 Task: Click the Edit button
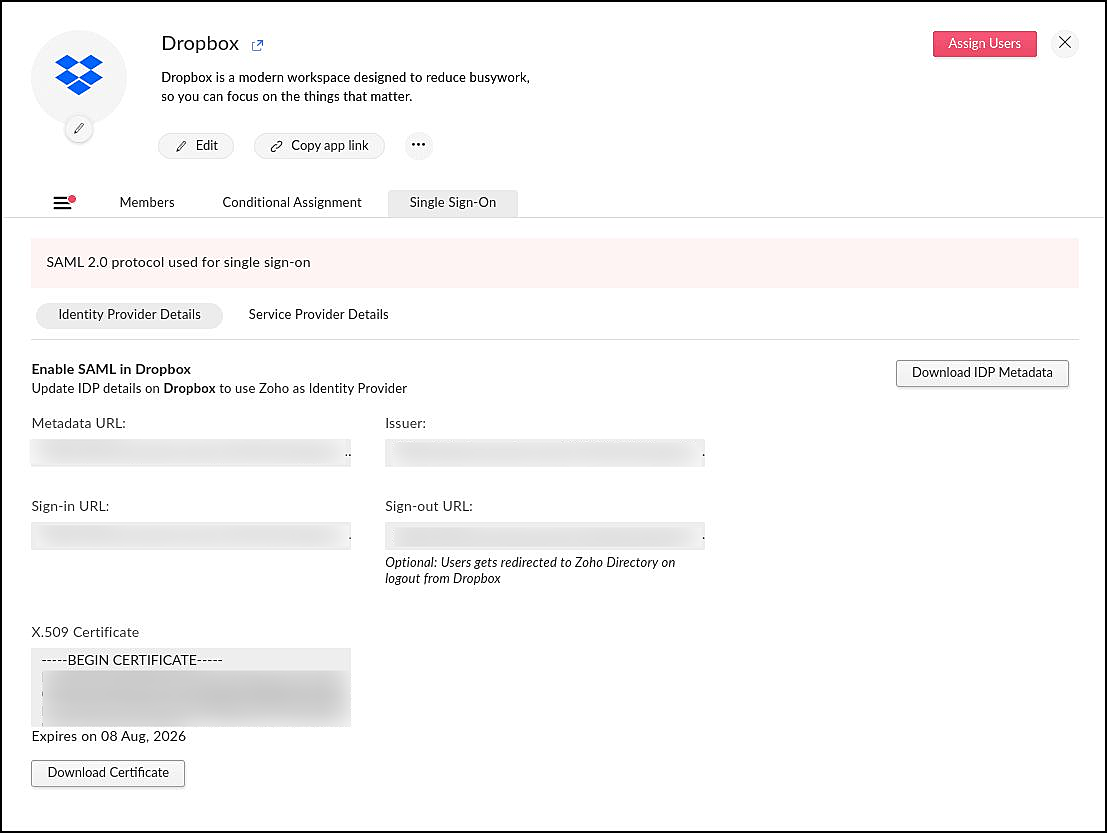pyautogui.click(x=196, y=145)
